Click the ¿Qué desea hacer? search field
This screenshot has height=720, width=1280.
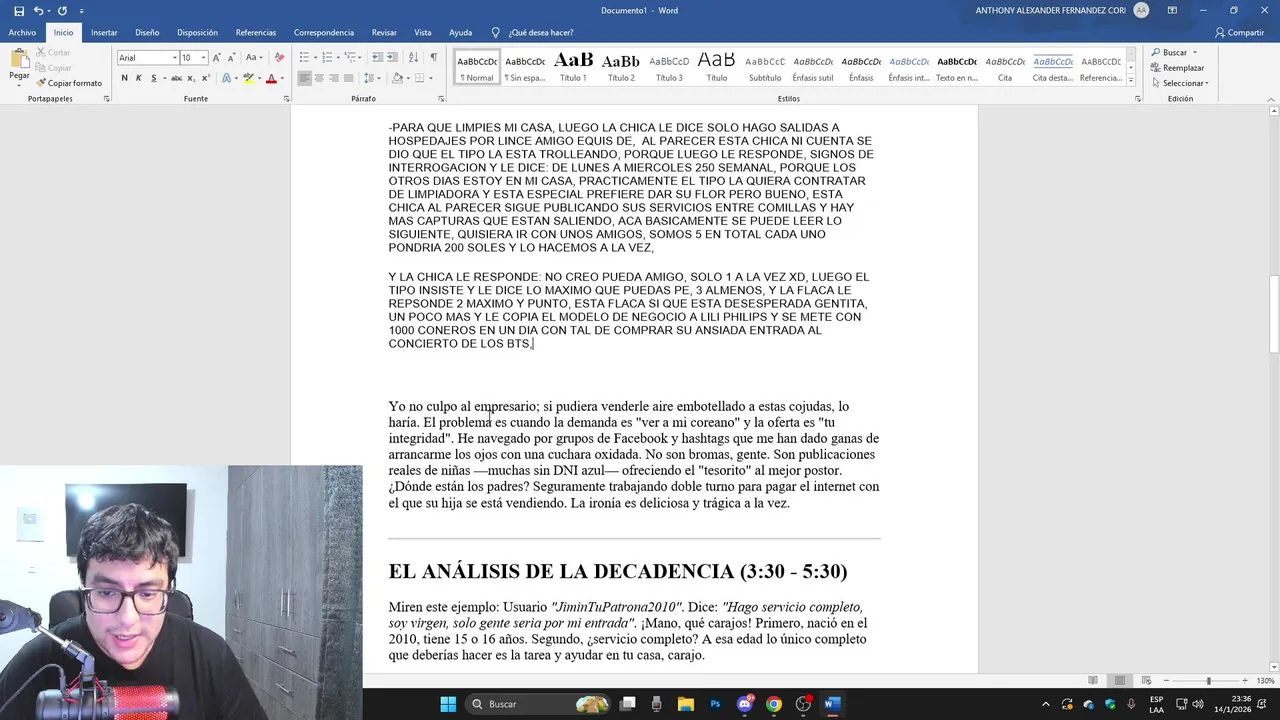[540, 33]
